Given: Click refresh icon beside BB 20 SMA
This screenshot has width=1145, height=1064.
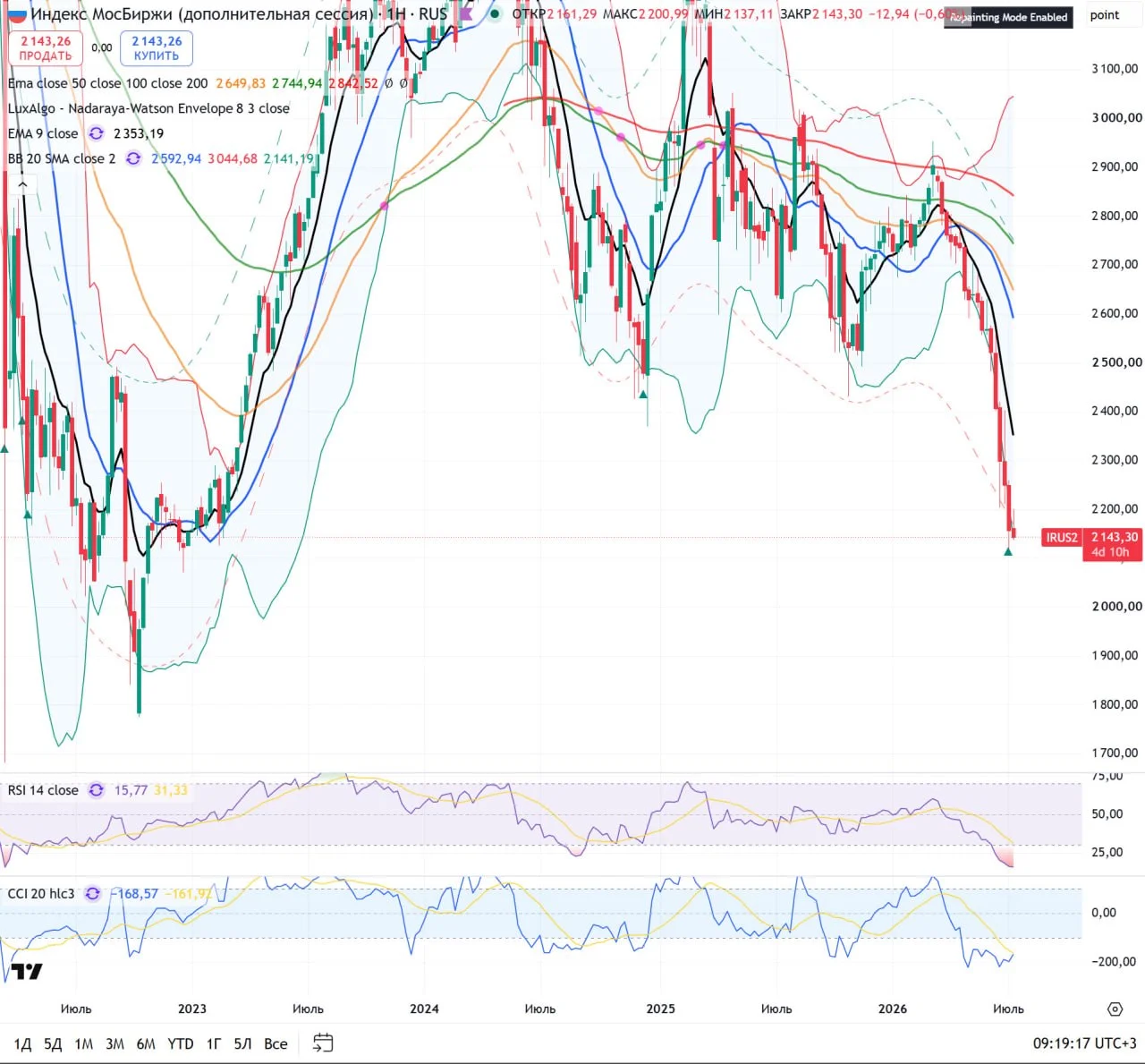Looking at the screenshot, I should click(132, 158).
